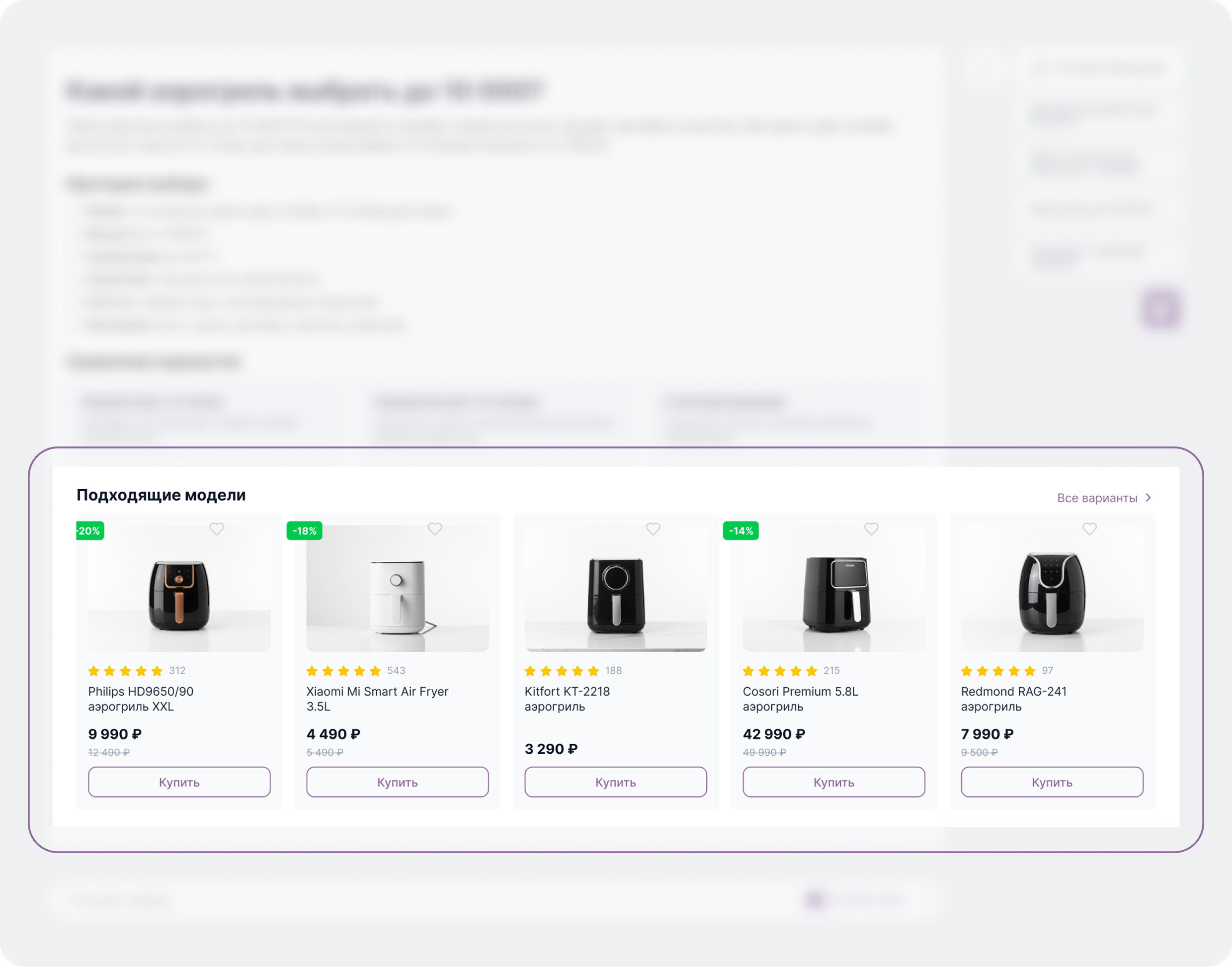Click the -14% badge on Cosori

pyautogui.click(x=741, y=531)
